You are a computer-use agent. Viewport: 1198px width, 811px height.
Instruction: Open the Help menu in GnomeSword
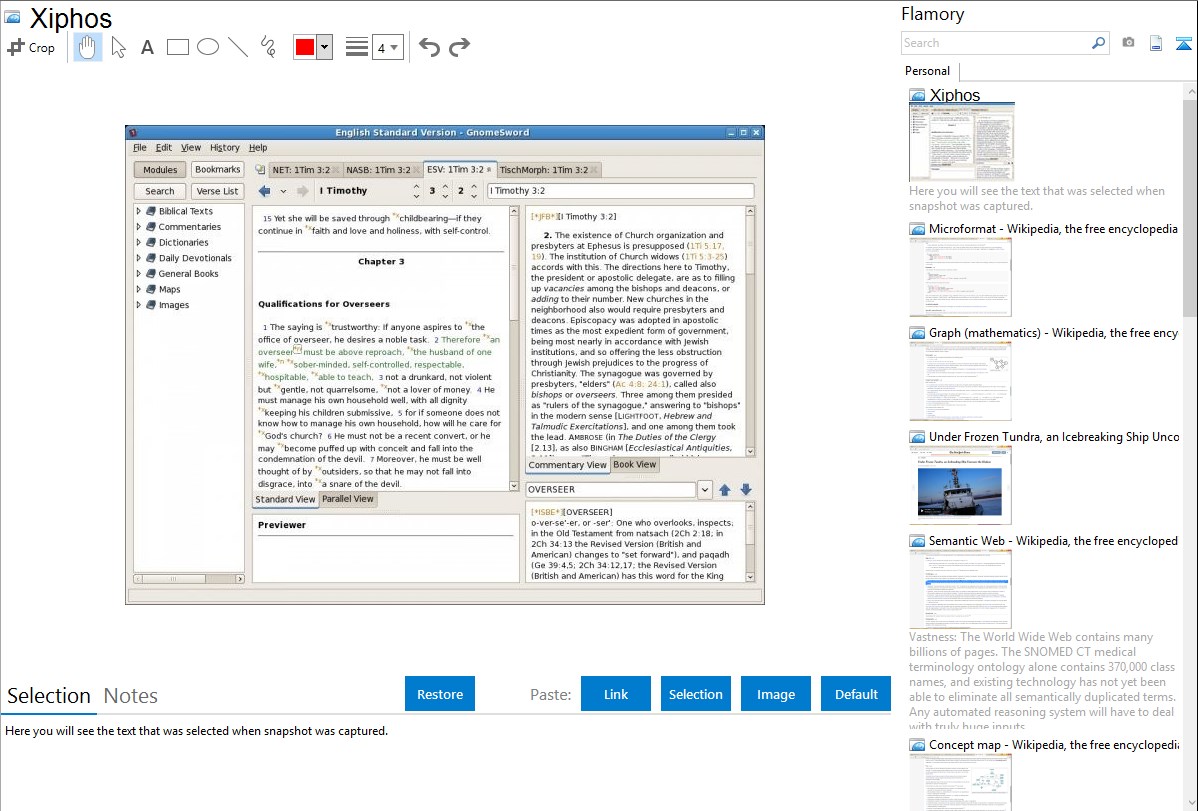pyautogui.click(x=258, y=148)
